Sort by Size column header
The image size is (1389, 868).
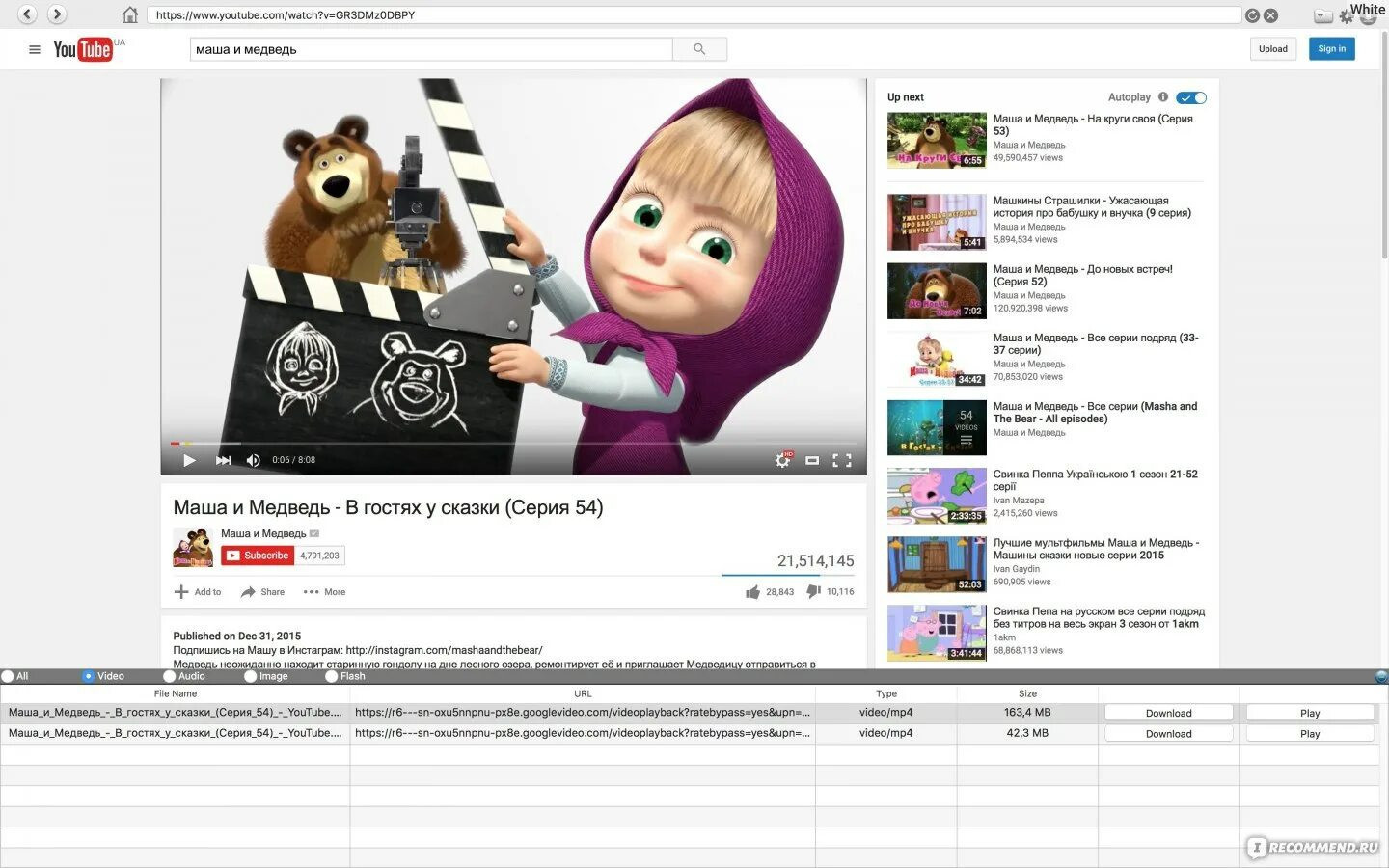[1027, 693]
